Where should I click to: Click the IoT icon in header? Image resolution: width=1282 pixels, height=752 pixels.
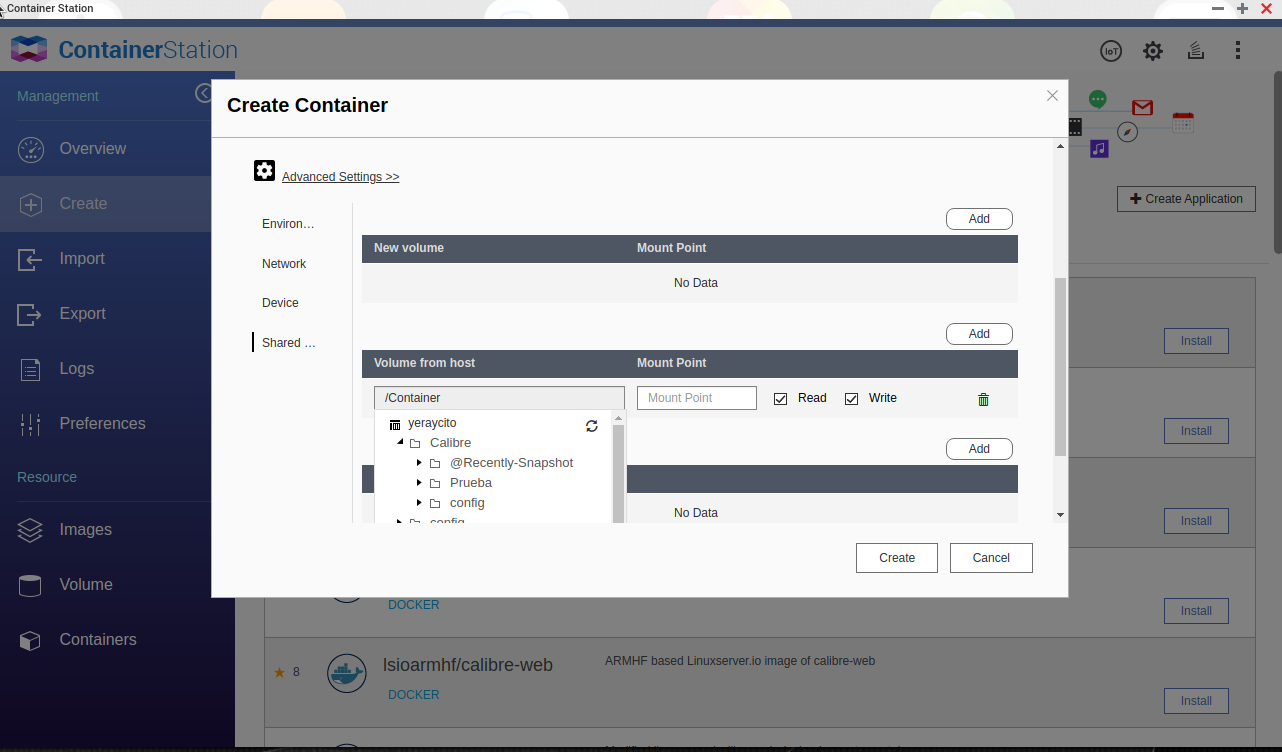[x=1110, y=51]
